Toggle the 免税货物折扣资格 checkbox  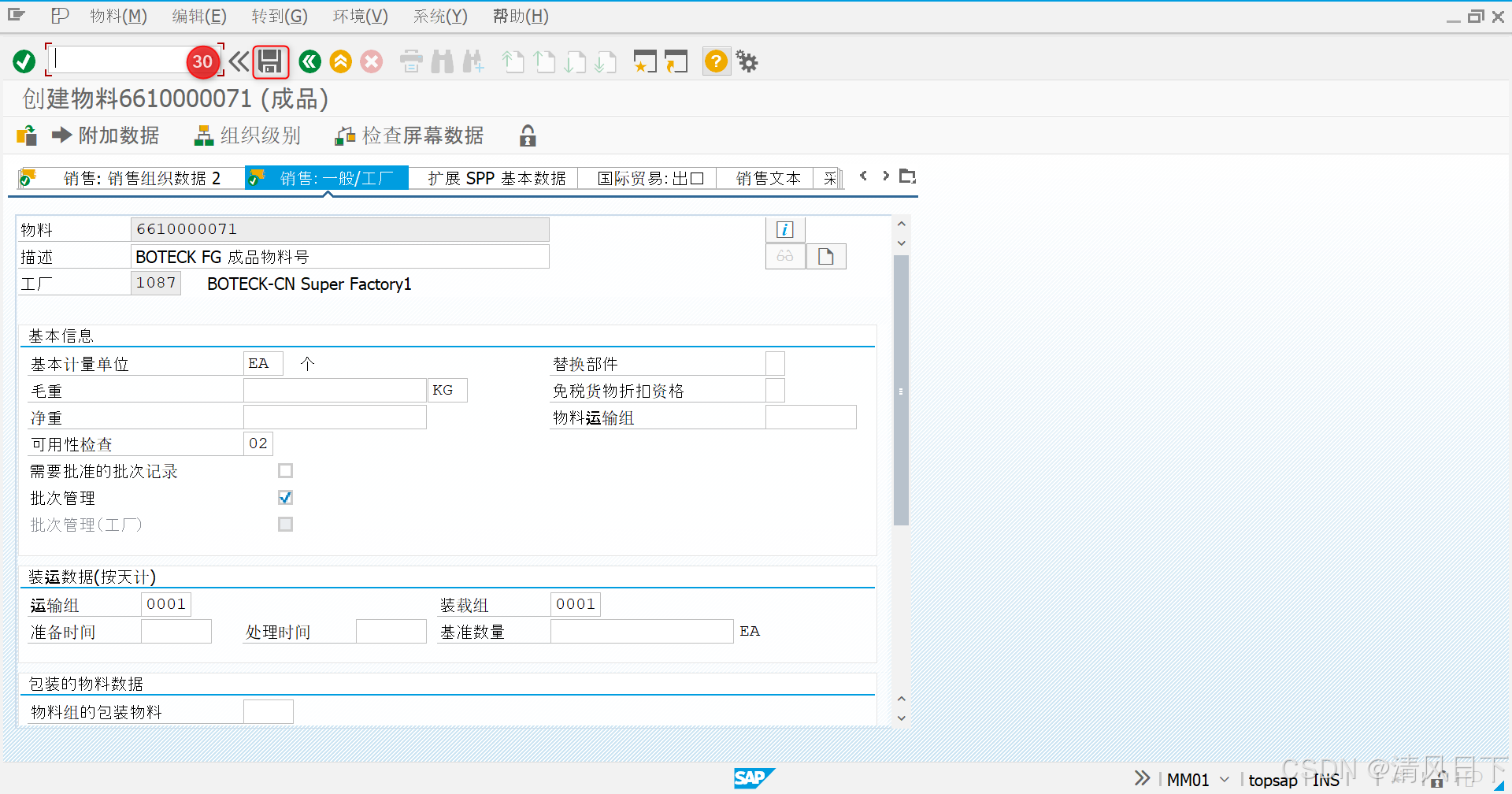point(775,390)
